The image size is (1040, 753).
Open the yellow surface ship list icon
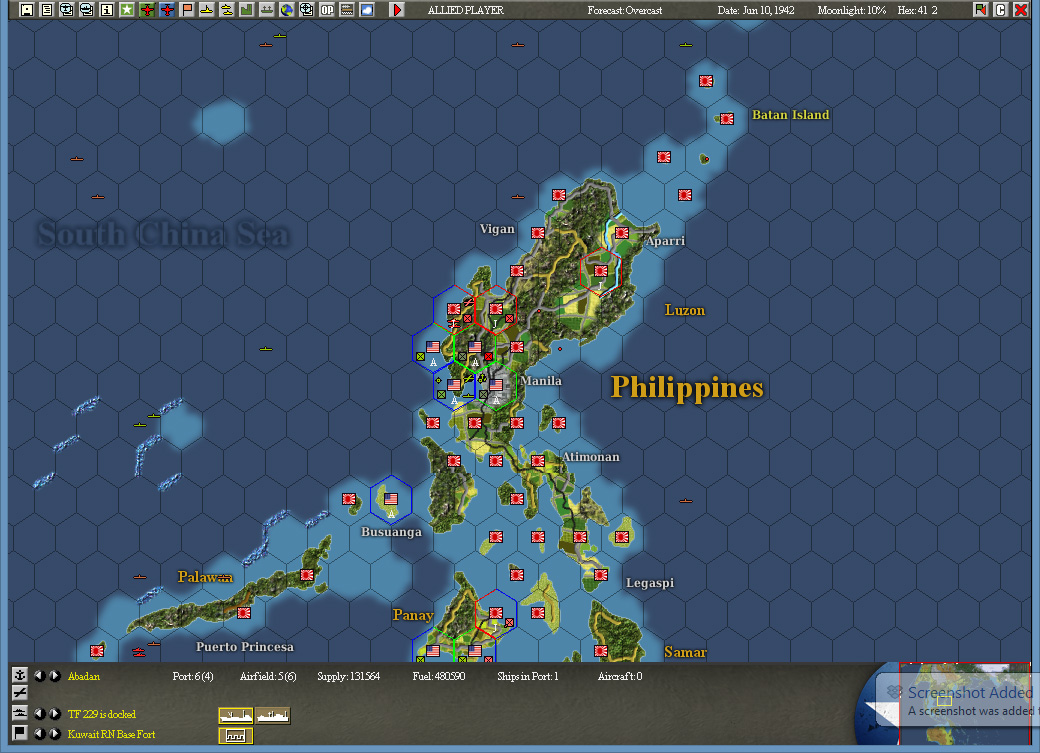point(207,9)
